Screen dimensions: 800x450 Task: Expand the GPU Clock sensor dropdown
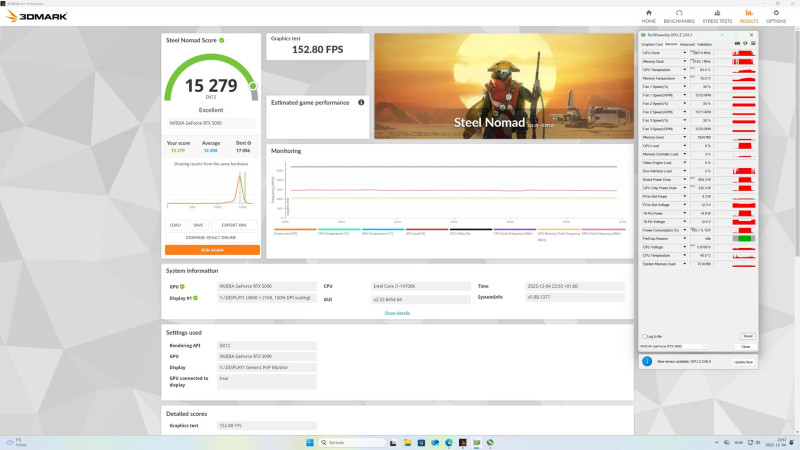pos(685,53)
